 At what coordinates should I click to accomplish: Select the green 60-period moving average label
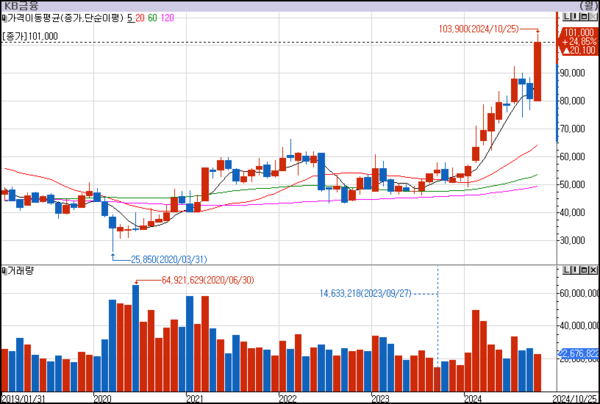pyautogui.click(x=155, y=19)
